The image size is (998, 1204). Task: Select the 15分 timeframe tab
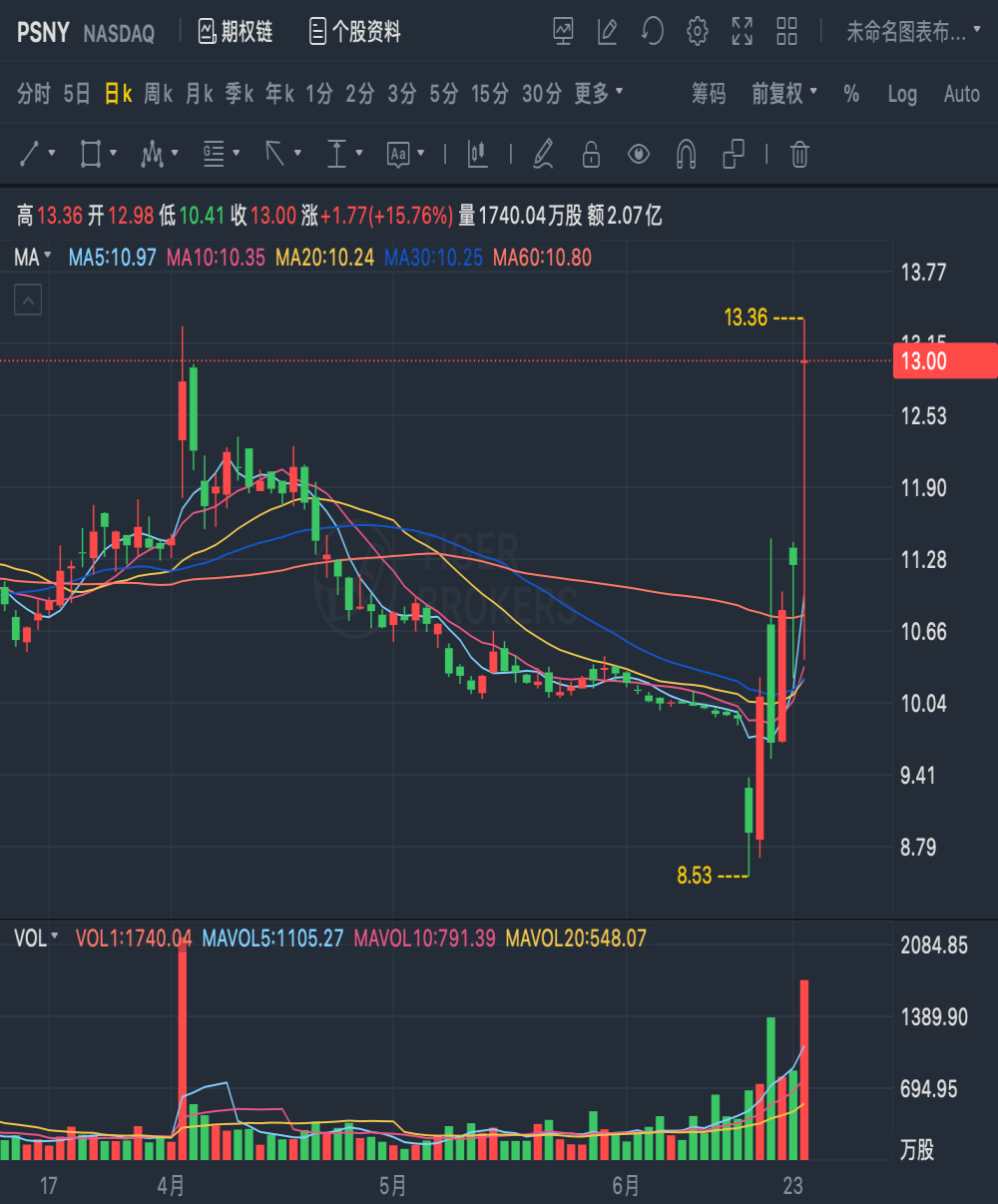(x=490, y=93)
